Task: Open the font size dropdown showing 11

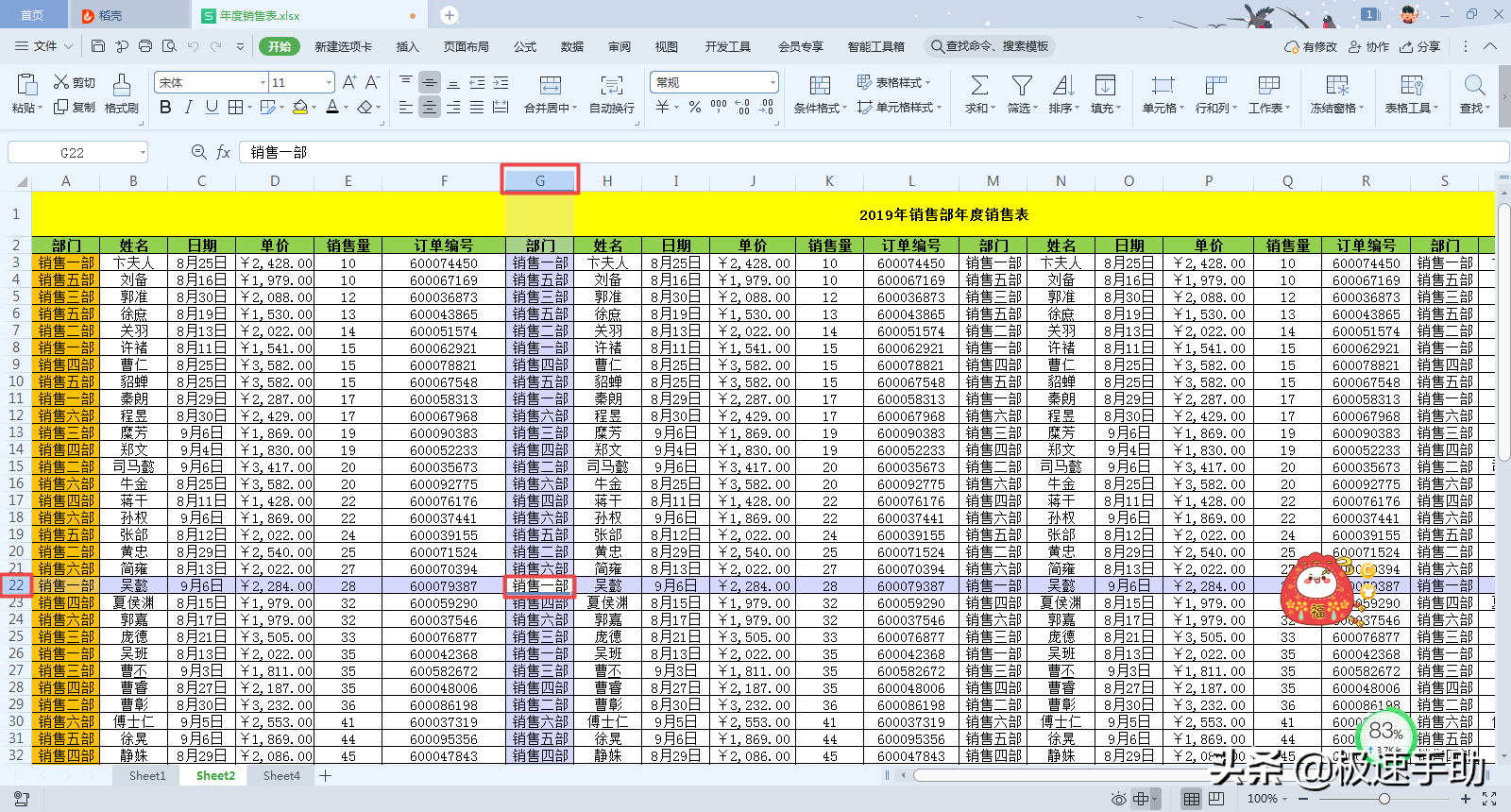Action: 329,82
